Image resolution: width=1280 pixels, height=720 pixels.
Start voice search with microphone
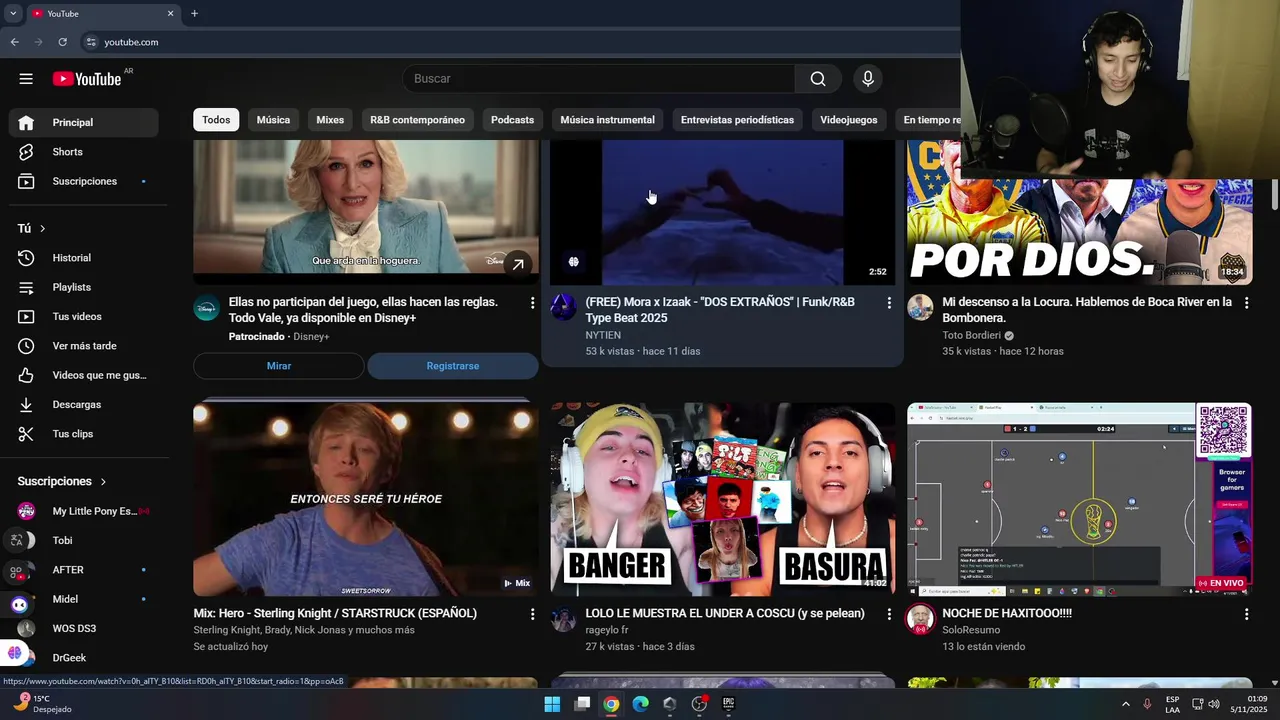(868, 79)
